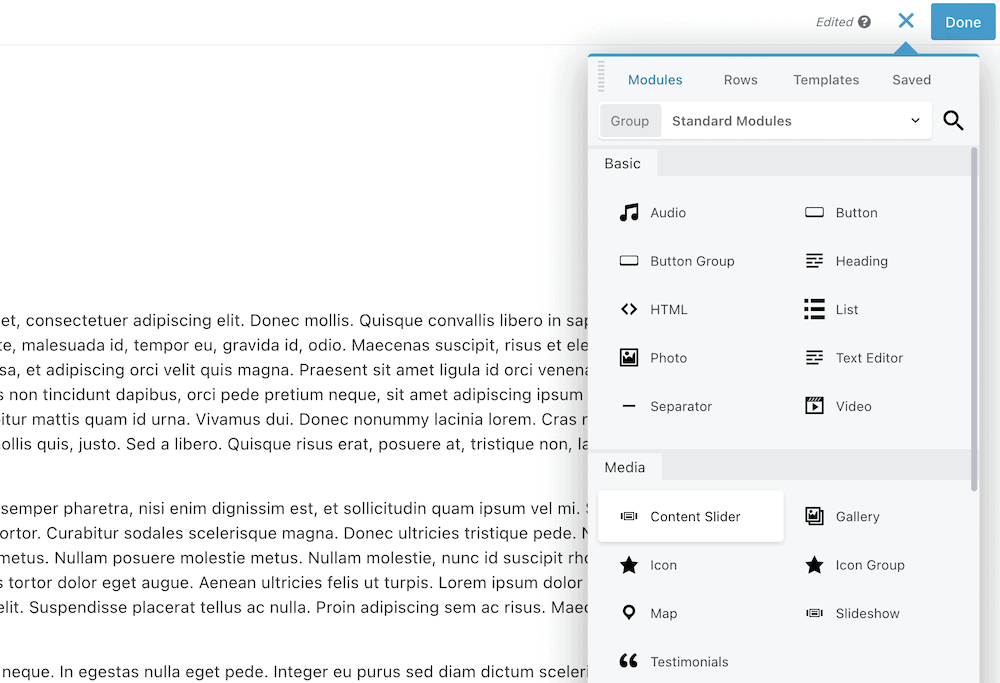Click the HTML code brackets icon
The image size is (1000, 683).
pyautogui.click(x=629, y=309)
